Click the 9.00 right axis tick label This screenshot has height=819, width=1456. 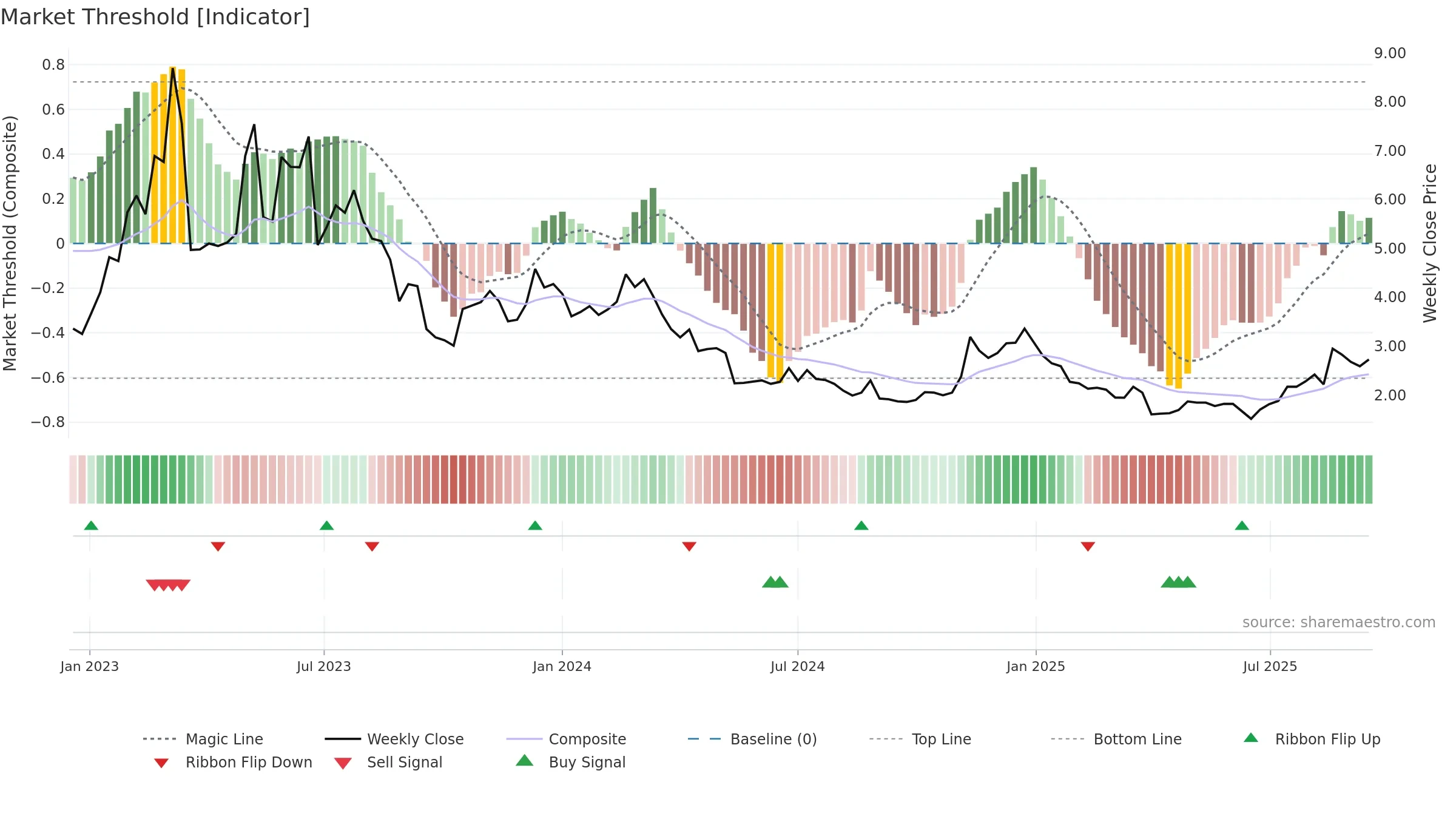coord(1390,53)
